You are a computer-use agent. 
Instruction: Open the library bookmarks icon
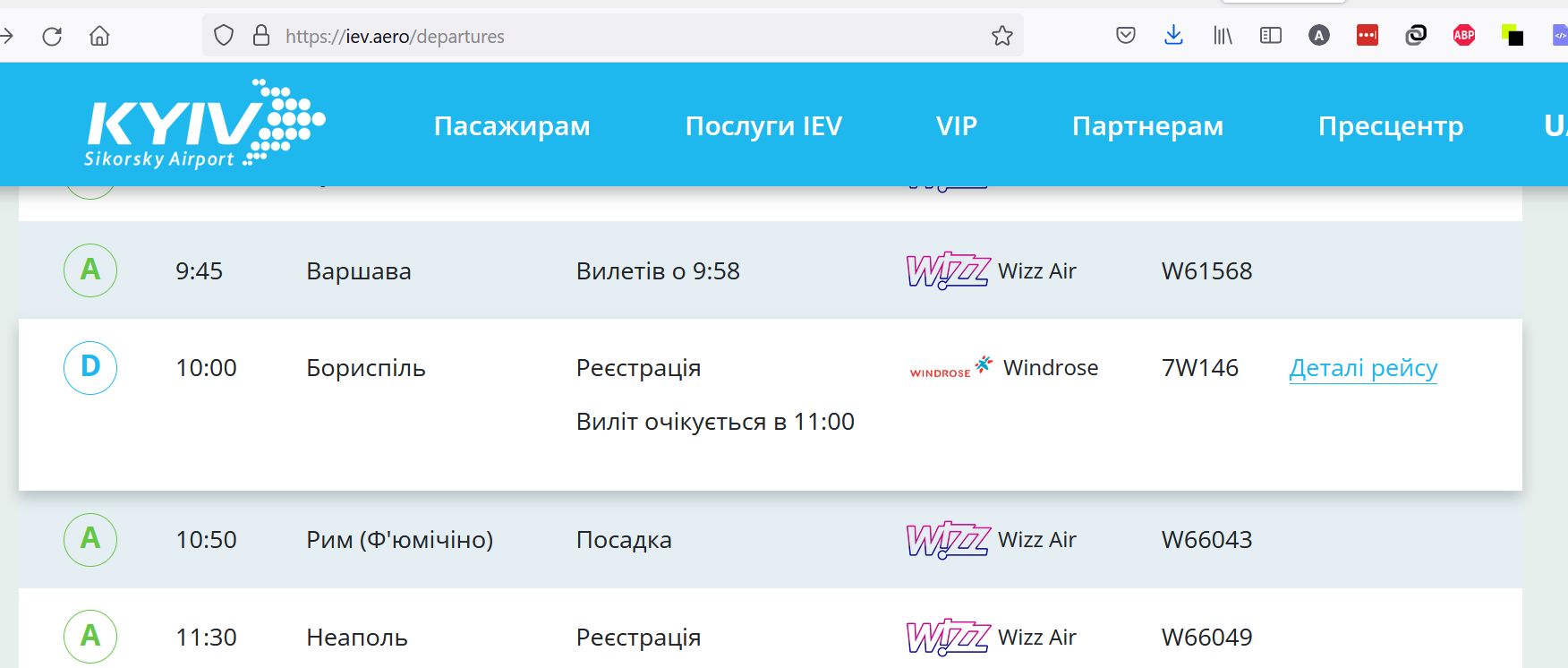(1223, 36)
